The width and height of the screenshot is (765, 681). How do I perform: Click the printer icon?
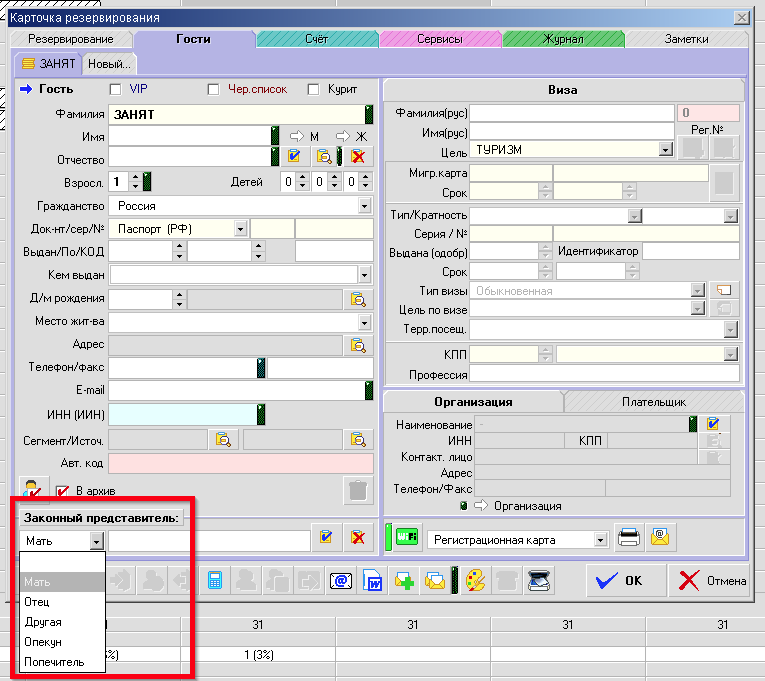(629, 538)
